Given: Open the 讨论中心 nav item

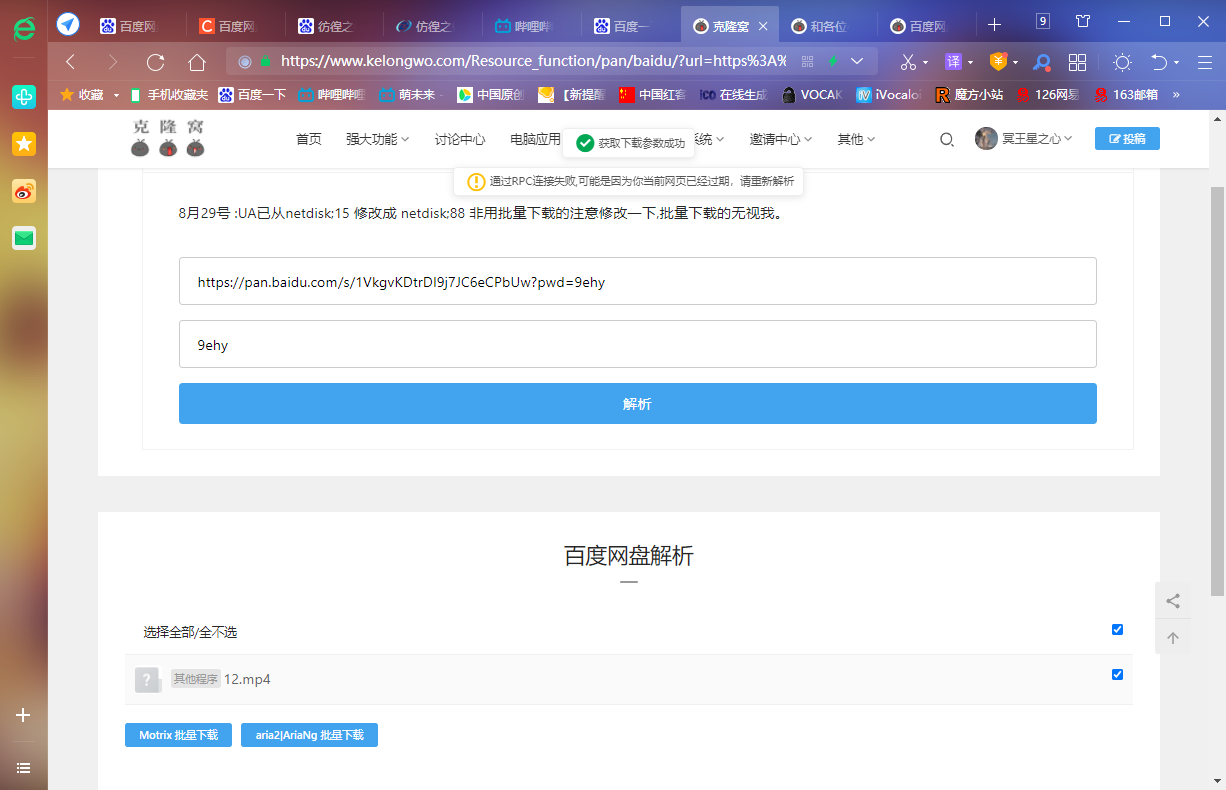Looking at the screenshot, I should [460, 139].
